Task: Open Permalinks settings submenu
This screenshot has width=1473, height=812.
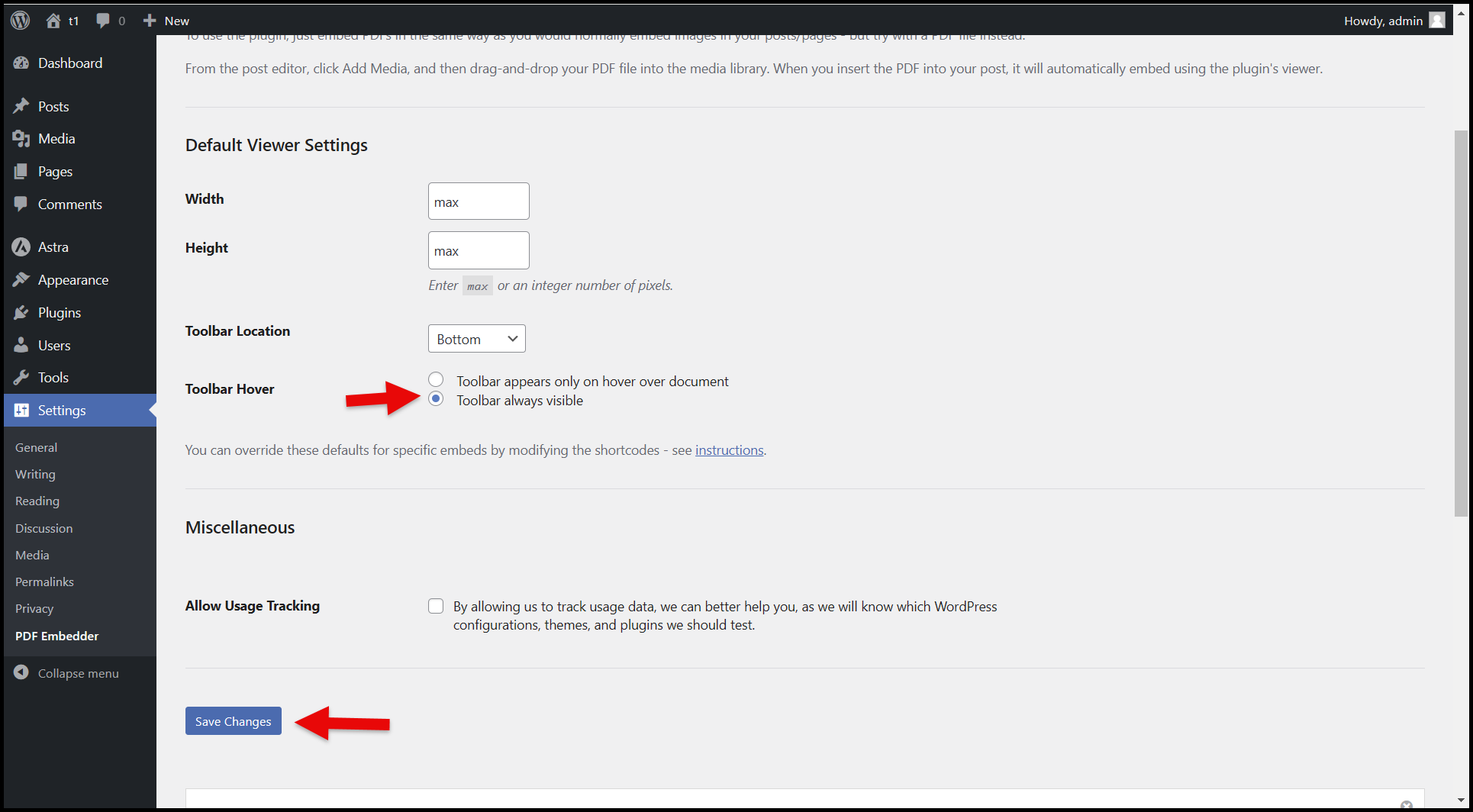Action: tap(44, 582)
